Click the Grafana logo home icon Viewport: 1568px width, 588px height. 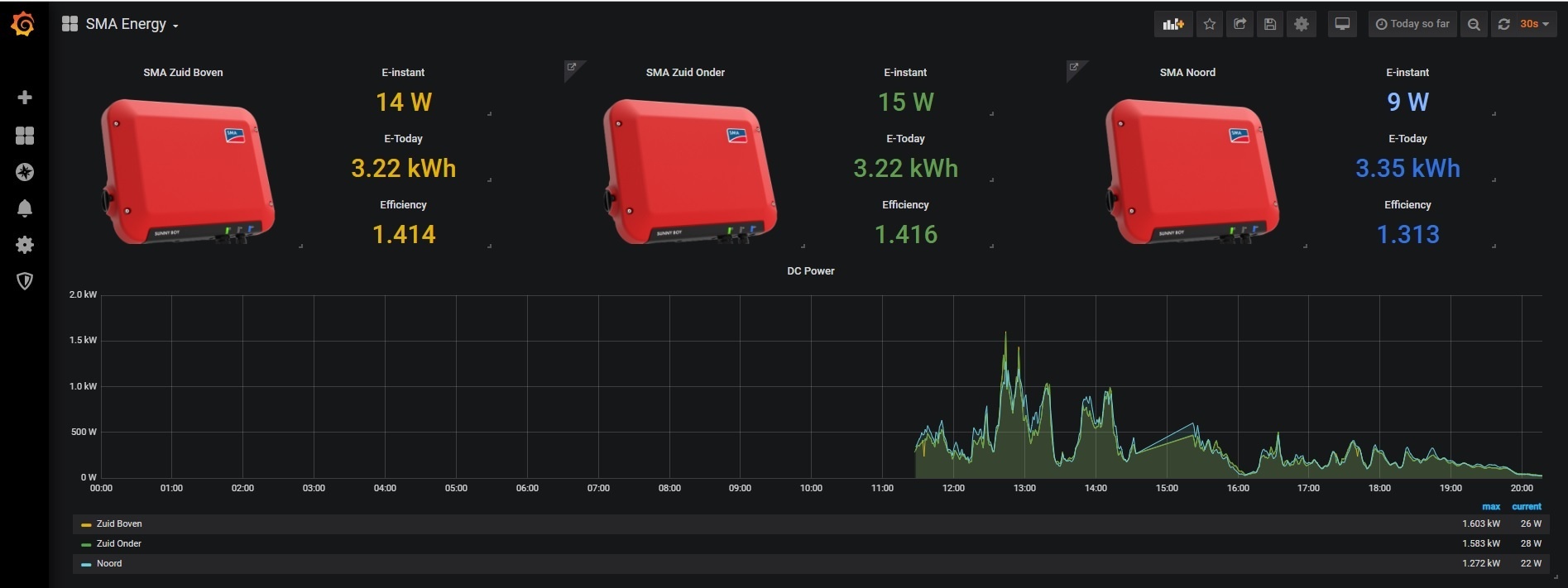[23, 25]
